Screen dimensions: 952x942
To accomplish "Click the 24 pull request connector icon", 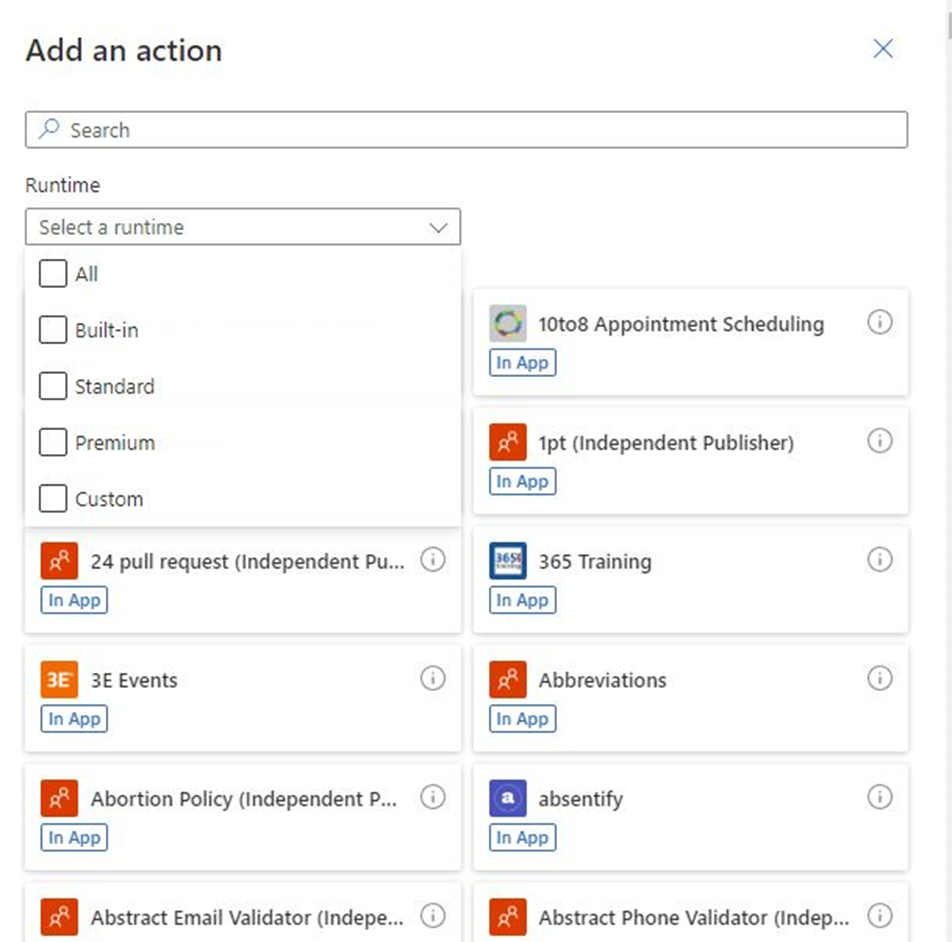I will coord(59,561).
